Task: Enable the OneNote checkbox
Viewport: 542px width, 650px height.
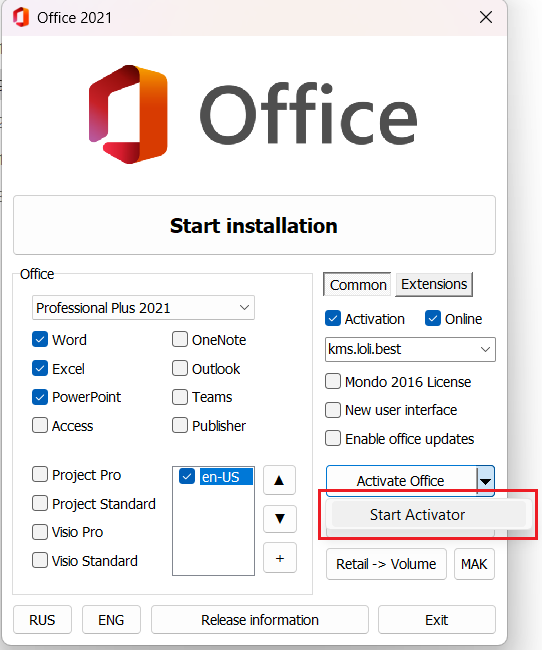Action: 180,339
